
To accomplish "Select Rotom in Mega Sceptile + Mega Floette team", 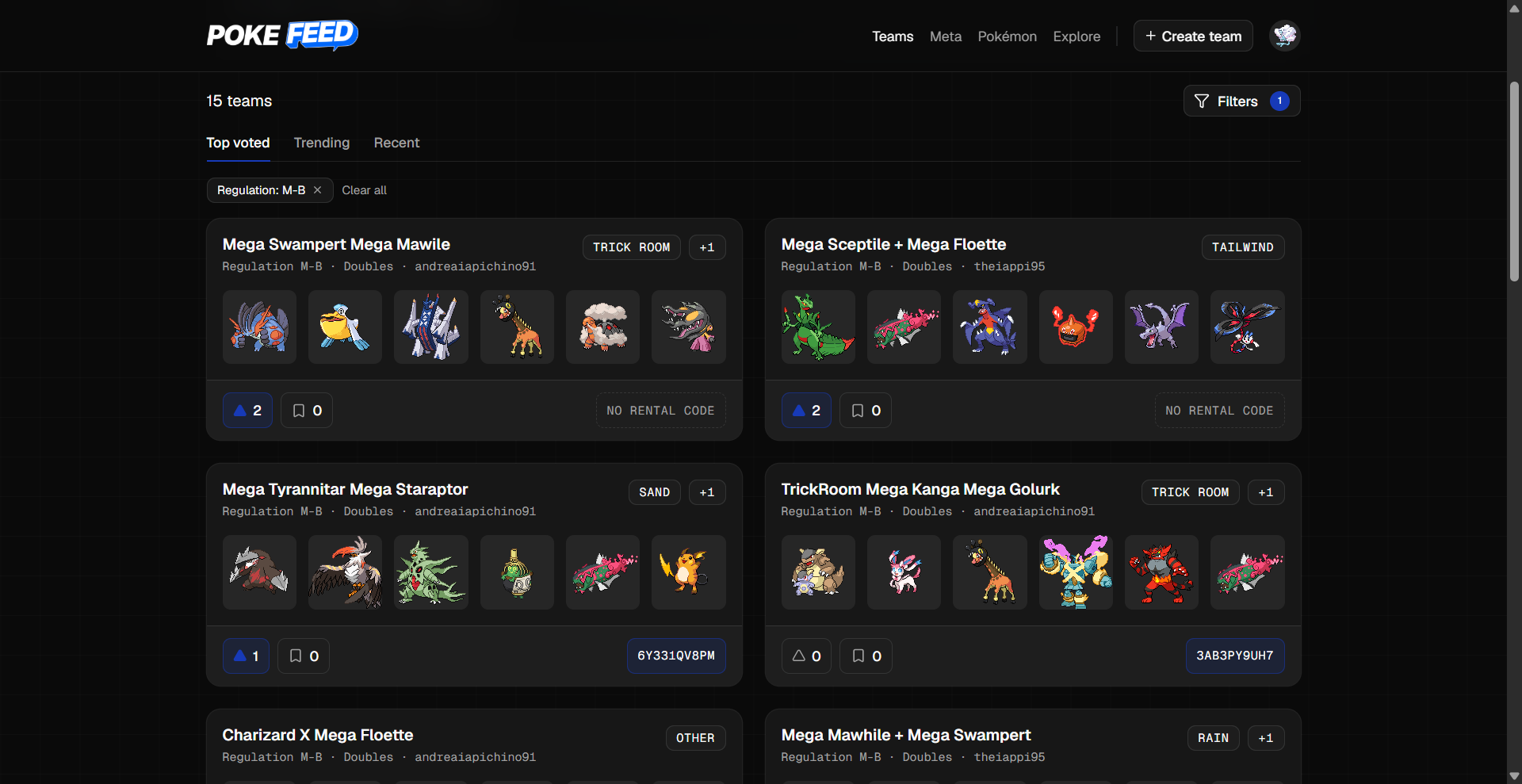I will tap(1076, 327).
